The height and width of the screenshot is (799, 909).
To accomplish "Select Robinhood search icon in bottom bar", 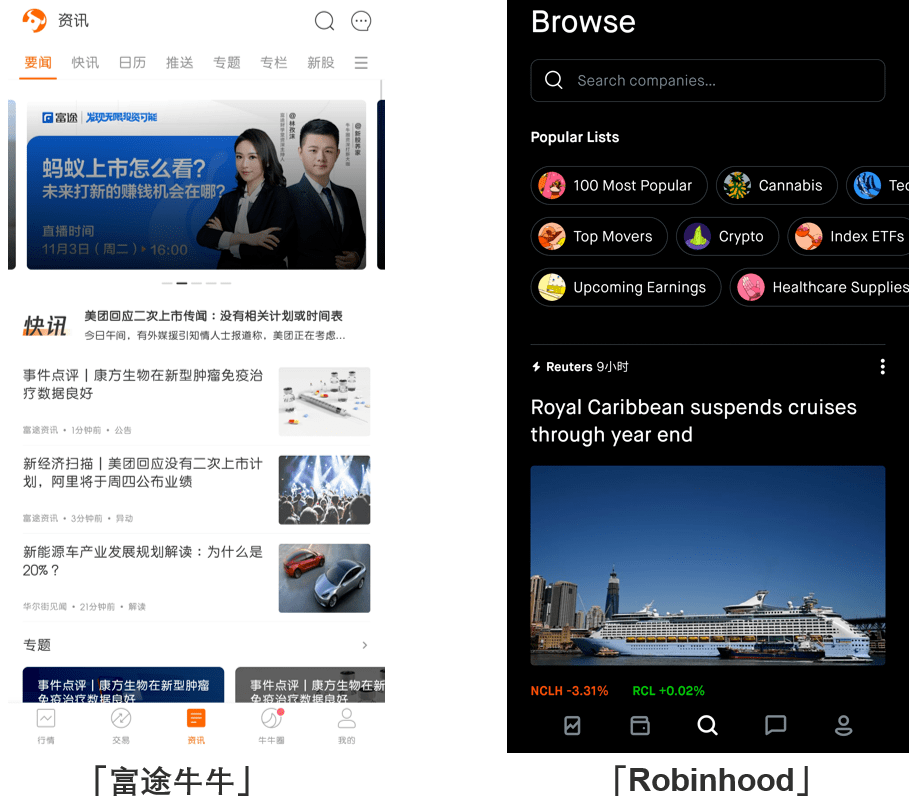I will pos(707,725).
